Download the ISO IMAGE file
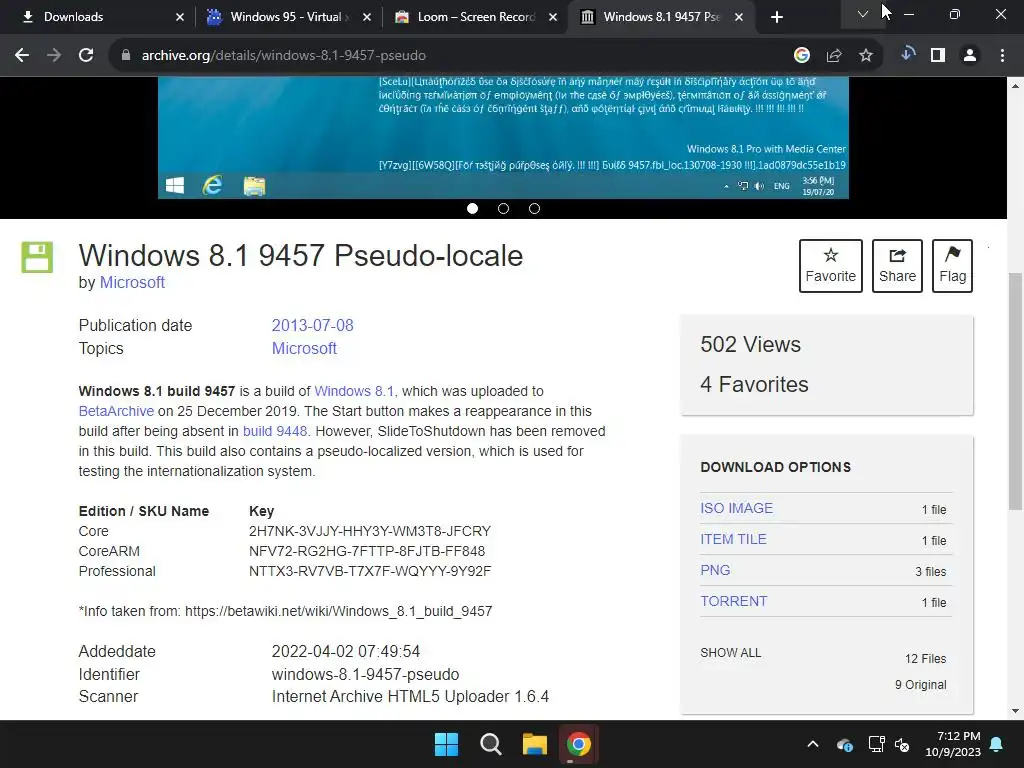Viewport: 1024px width, 768px height. pyautogui.click(x=736, y=508)
